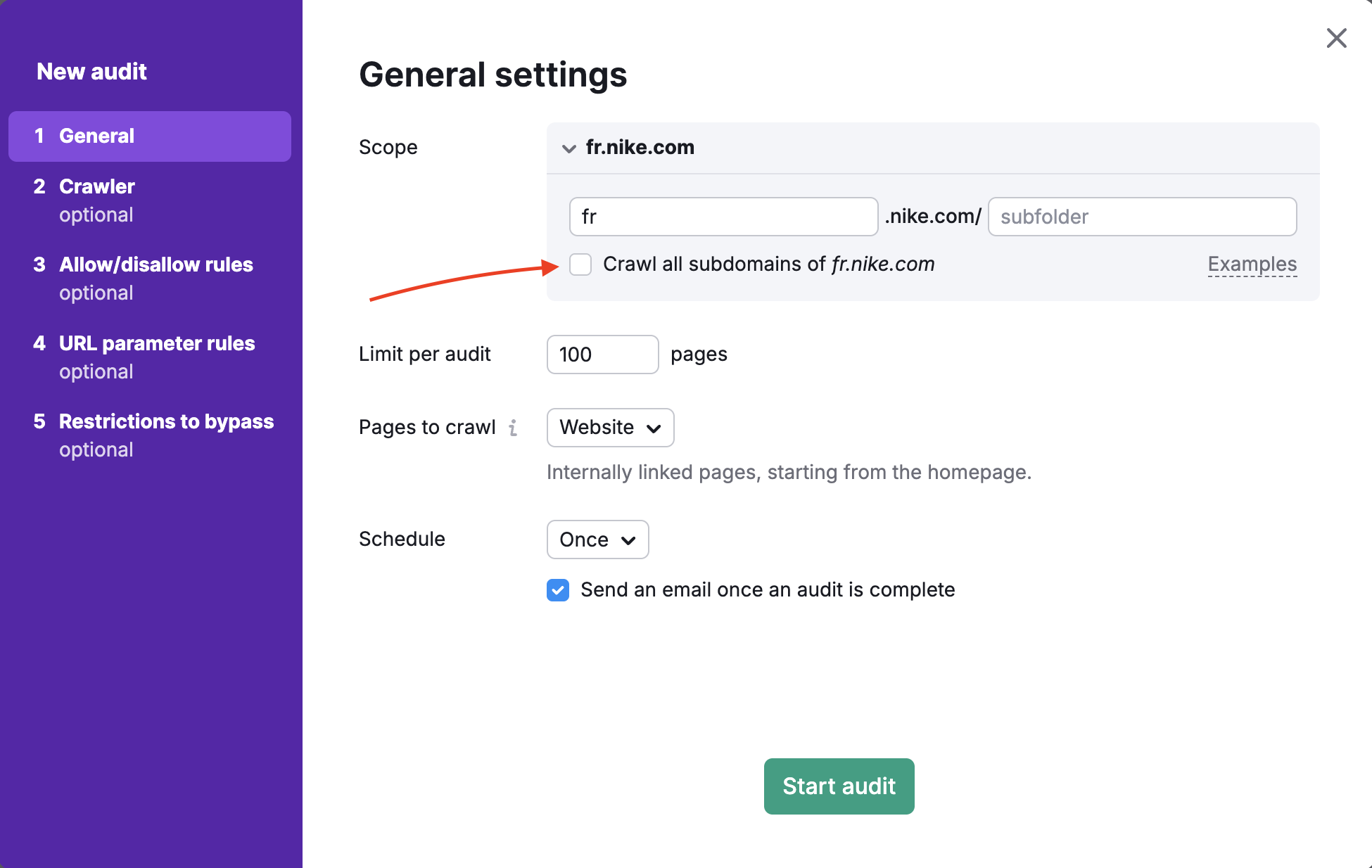
Task: Enable crawling all subdomains of fr.nike.com
Action: click(580, 264)
